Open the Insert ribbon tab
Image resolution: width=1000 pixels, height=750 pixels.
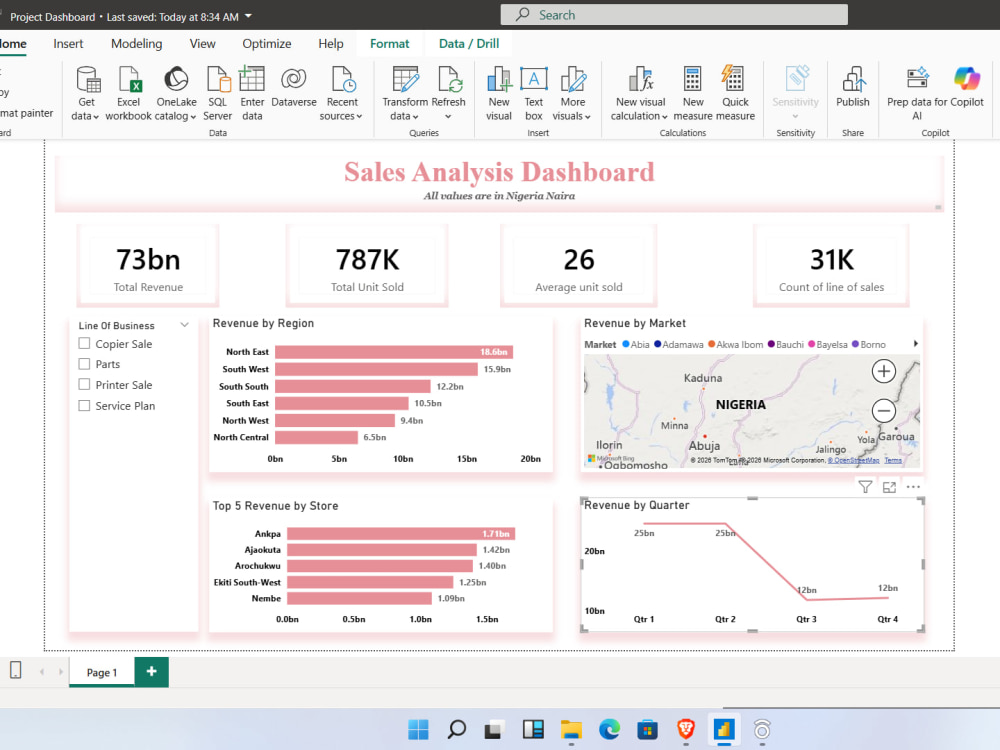click(x=68, y=44)
